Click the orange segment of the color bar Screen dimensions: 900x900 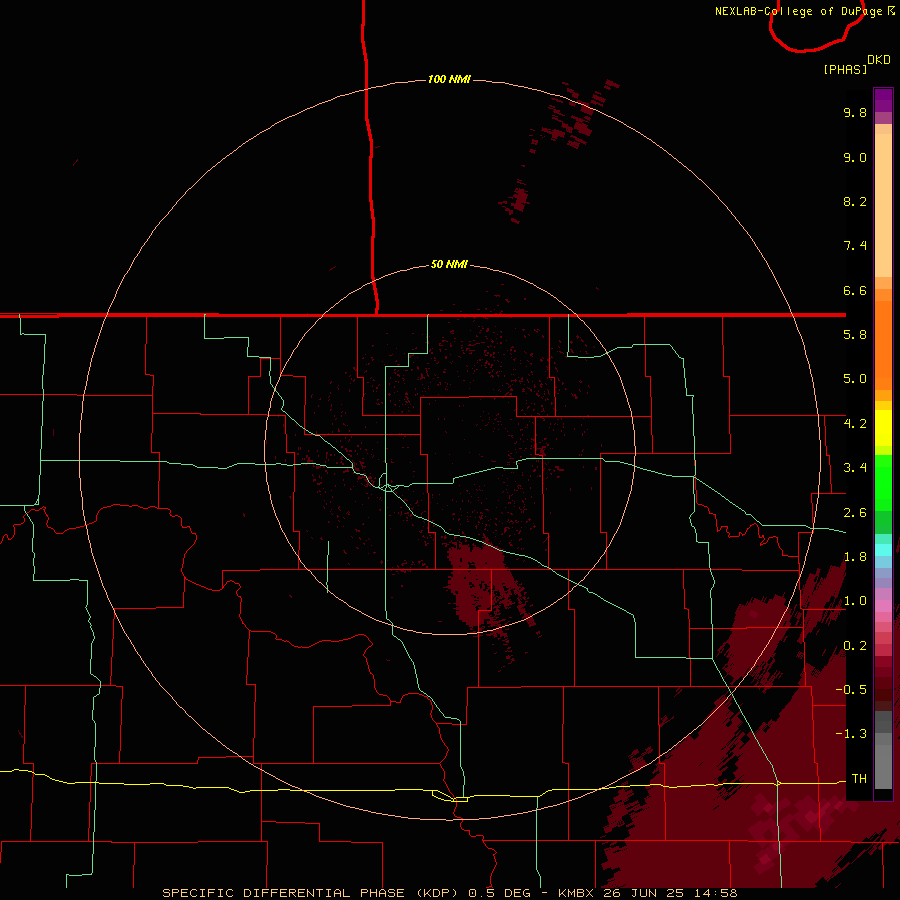pos(883,346)
